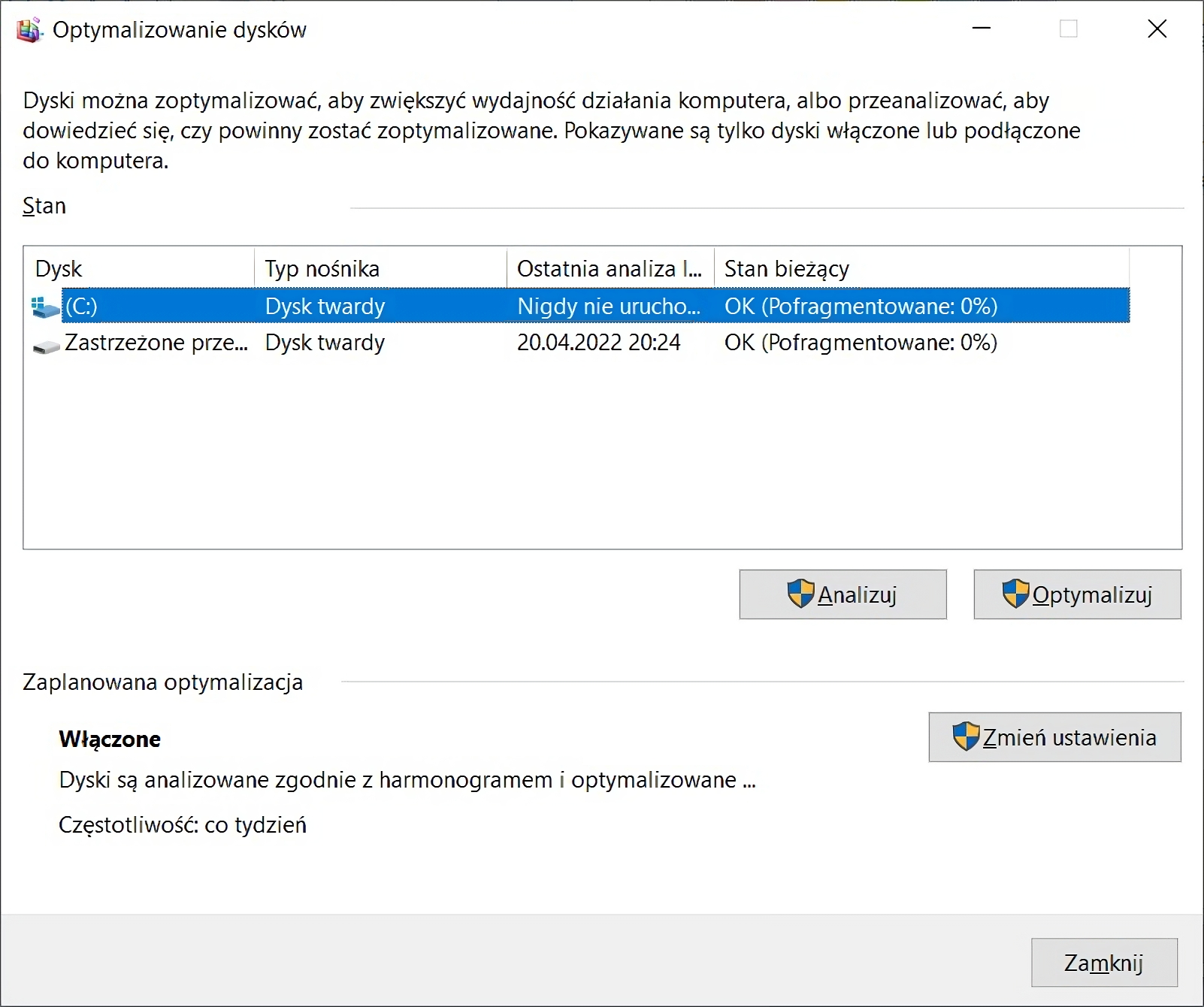
Task: Open scheduled optimization settings via Zmień ustawienia
Action: (x=1054, y=737)
